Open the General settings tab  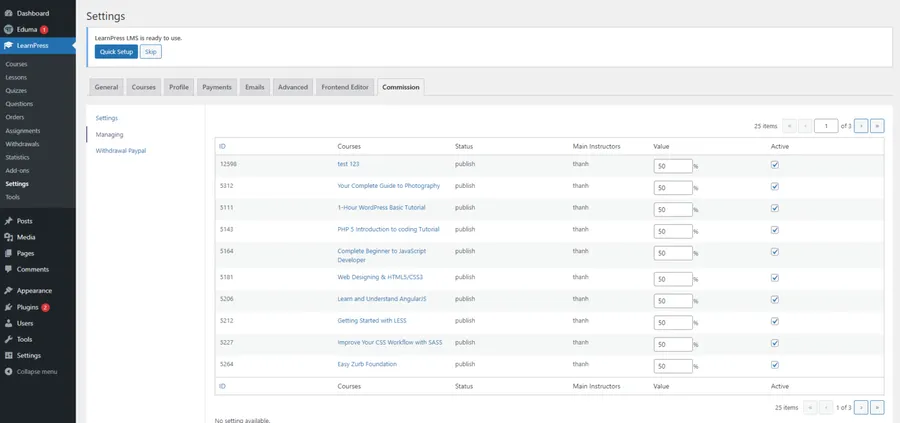coord(106,87)
